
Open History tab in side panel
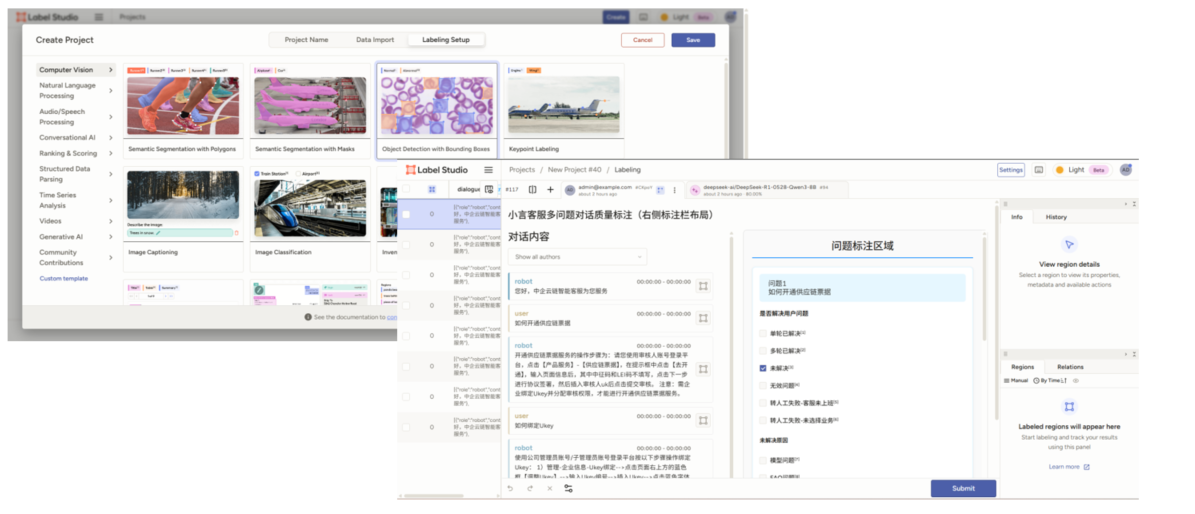1056,217
